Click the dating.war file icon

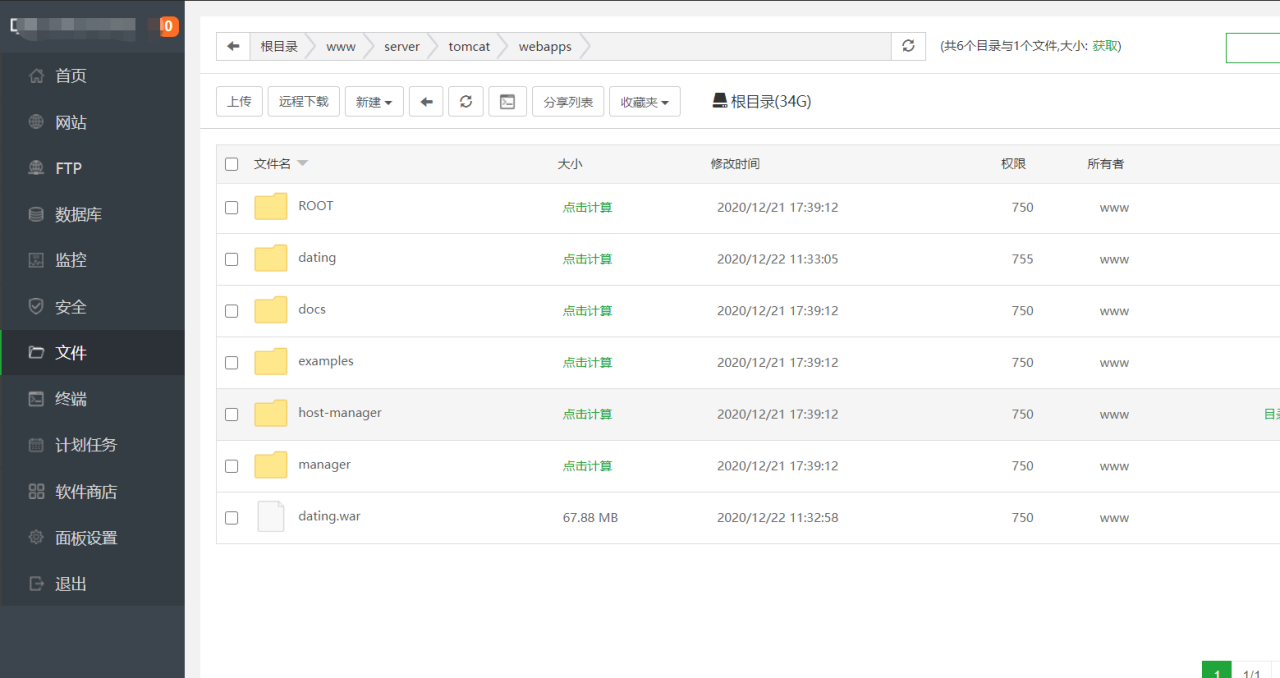point(271,517)
